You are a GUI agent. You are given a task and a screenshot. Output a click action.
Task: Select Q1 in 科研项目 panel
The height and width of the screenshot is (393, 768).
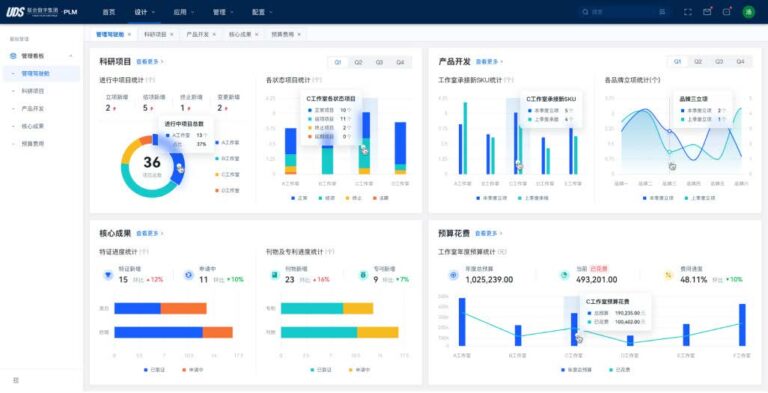pos(338,62)
